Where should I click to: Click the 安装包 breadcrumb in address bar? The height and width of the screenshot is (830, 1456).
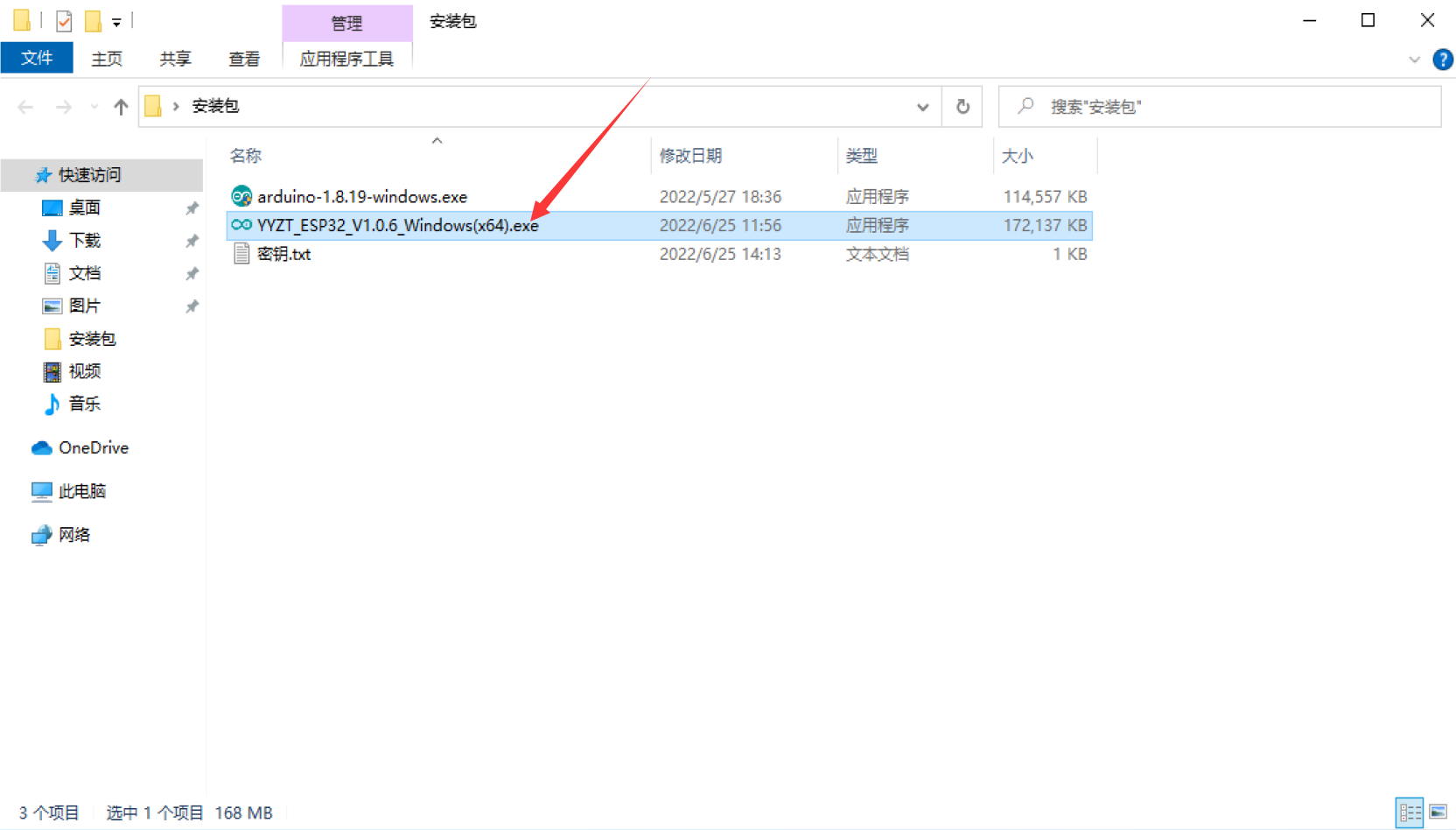click(215, 106)
